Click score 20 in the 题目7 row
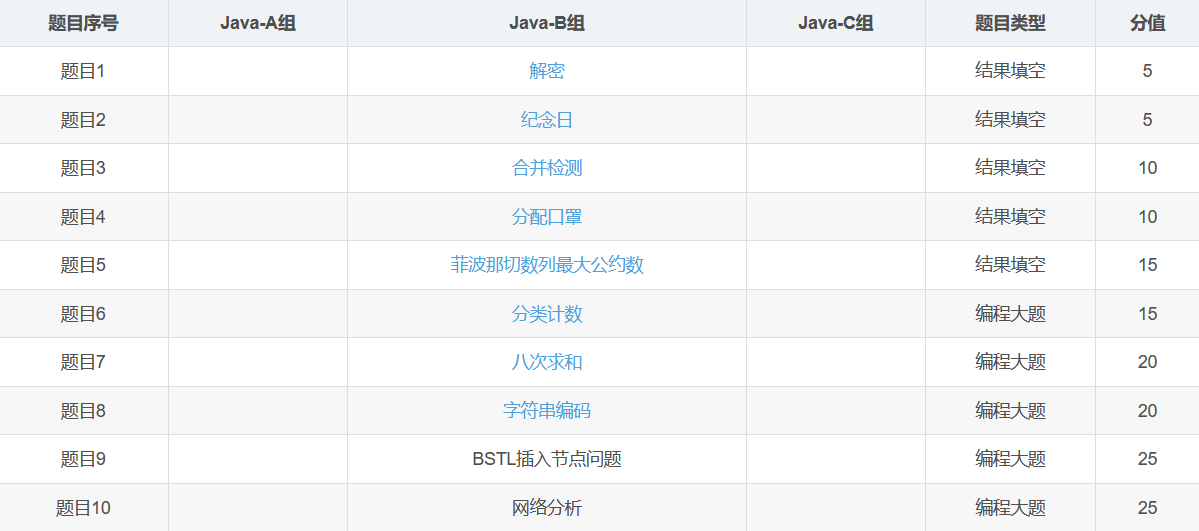Viewport: 1199px width, 531px height. [1147, 362]
